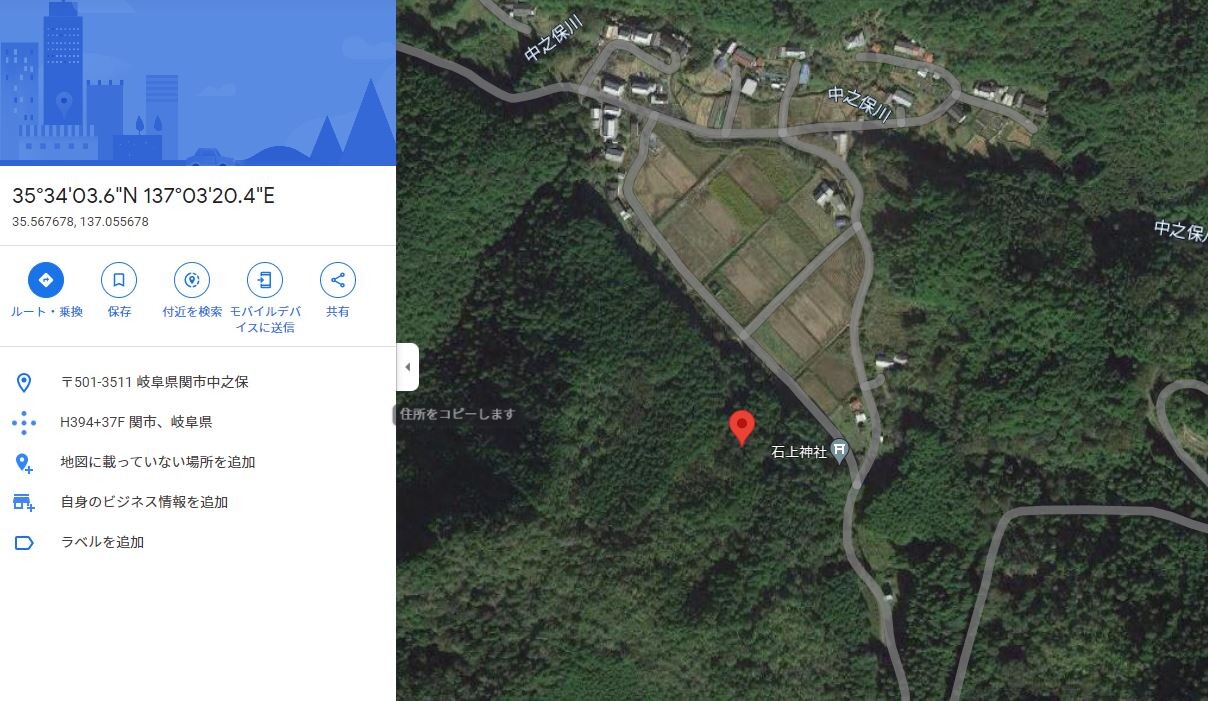Share this place with 共有 icon
Image resolution: width=1208 pixels, height=701 pixels.
click(338, 280)
